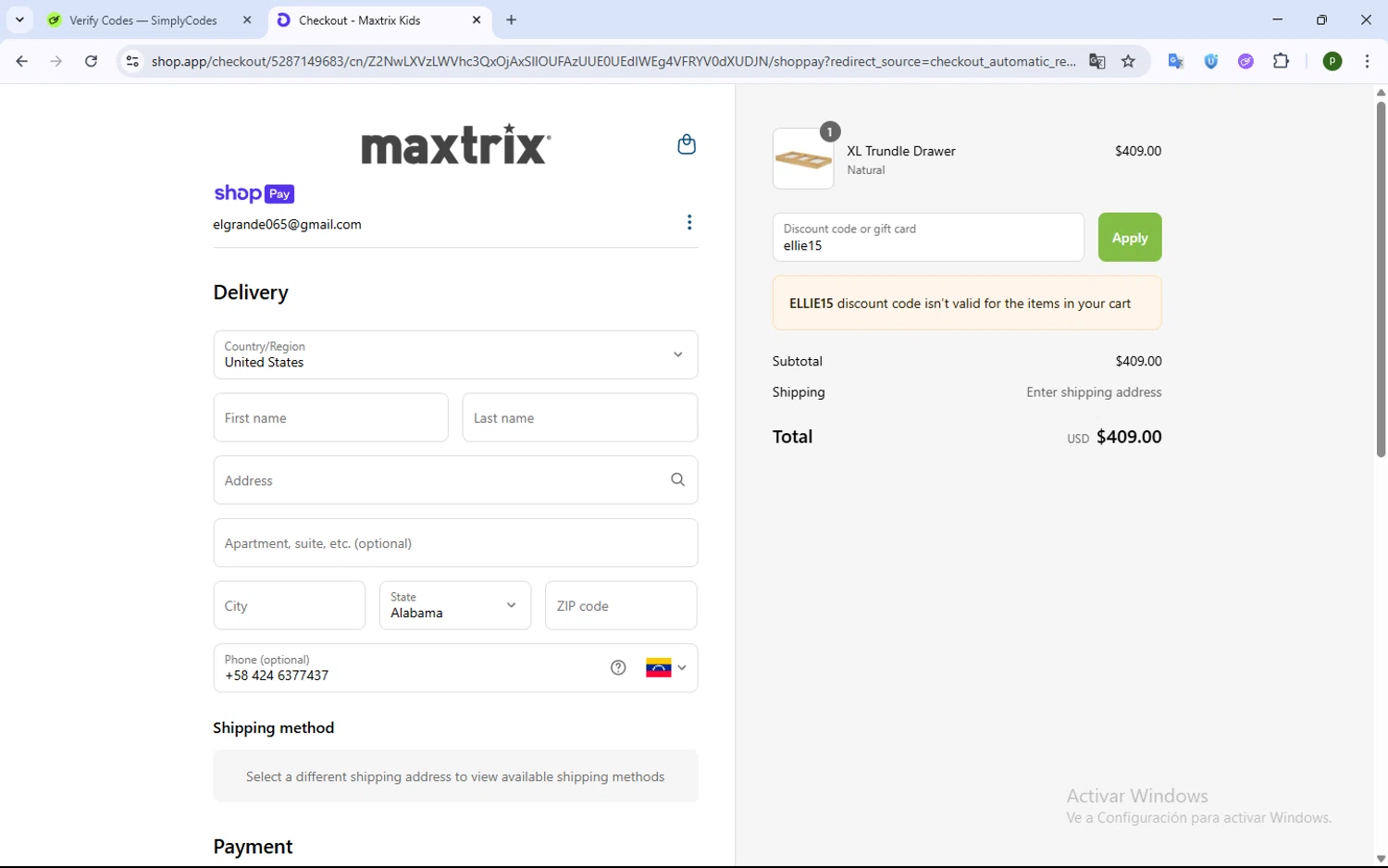
Task: Apply the discount code
Action: click(x=1130, y=237)
